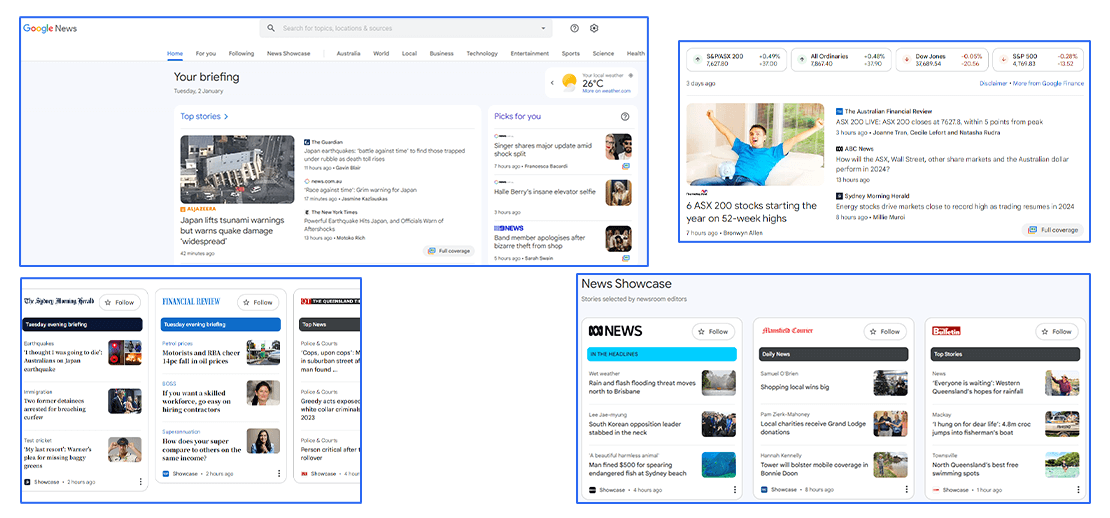
Task: Open the Following tab
Action: click(x=241, y=53)
